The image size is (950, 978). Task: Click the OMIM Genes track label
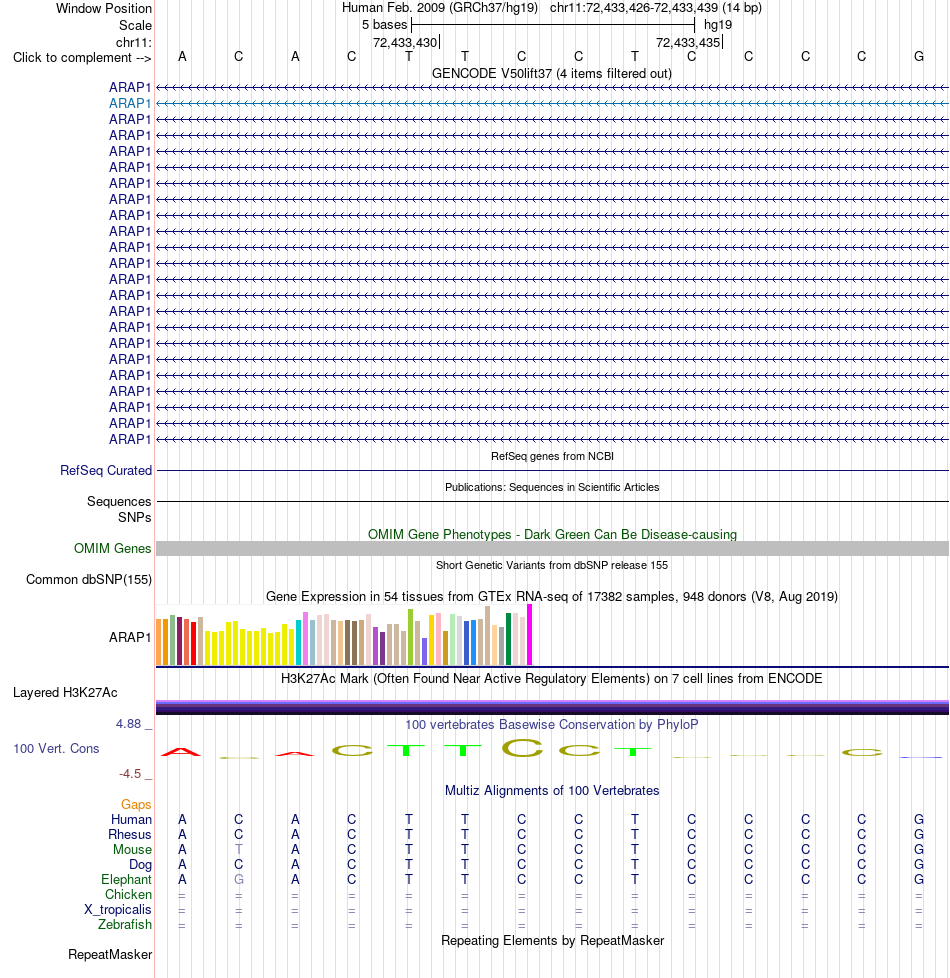point(112,548)
